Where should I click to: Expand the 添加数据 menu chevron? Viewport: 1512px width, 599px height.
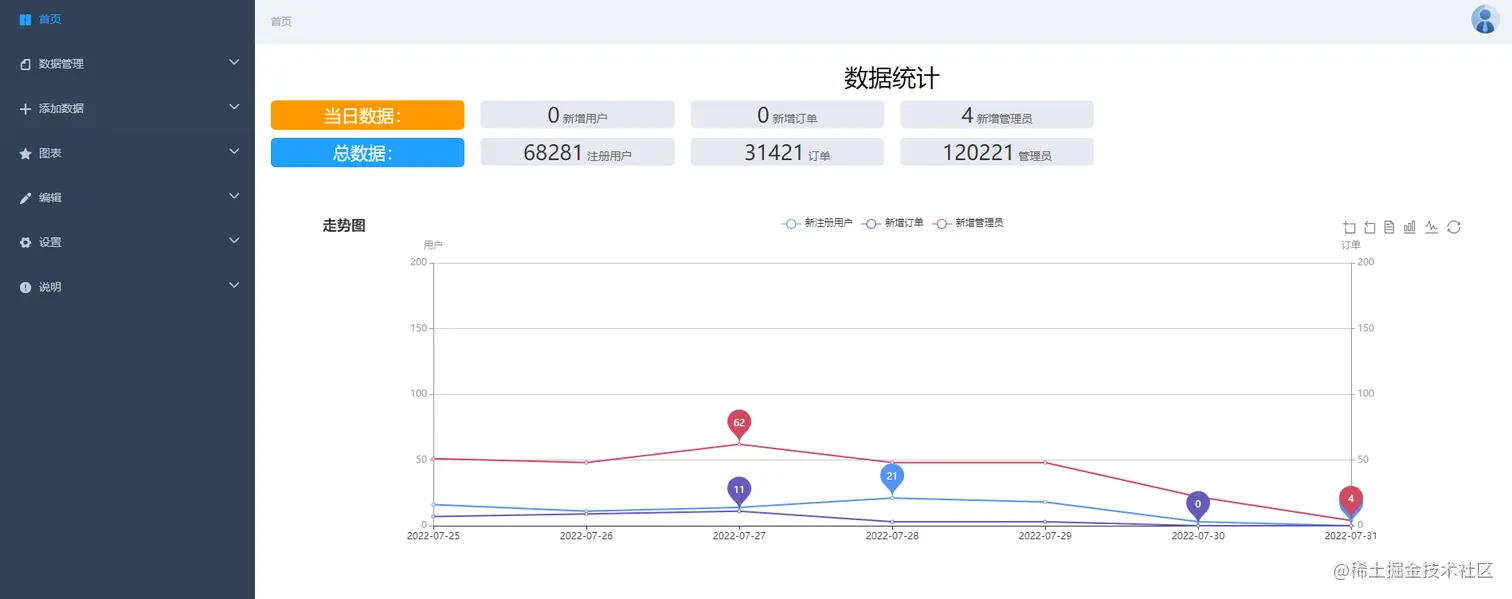234,107
